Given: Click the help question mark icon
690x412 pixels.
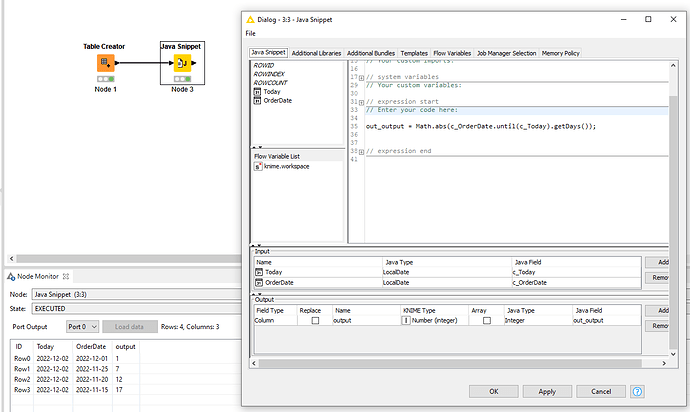Looking at the screenshot, I should (x=637, y=391).
